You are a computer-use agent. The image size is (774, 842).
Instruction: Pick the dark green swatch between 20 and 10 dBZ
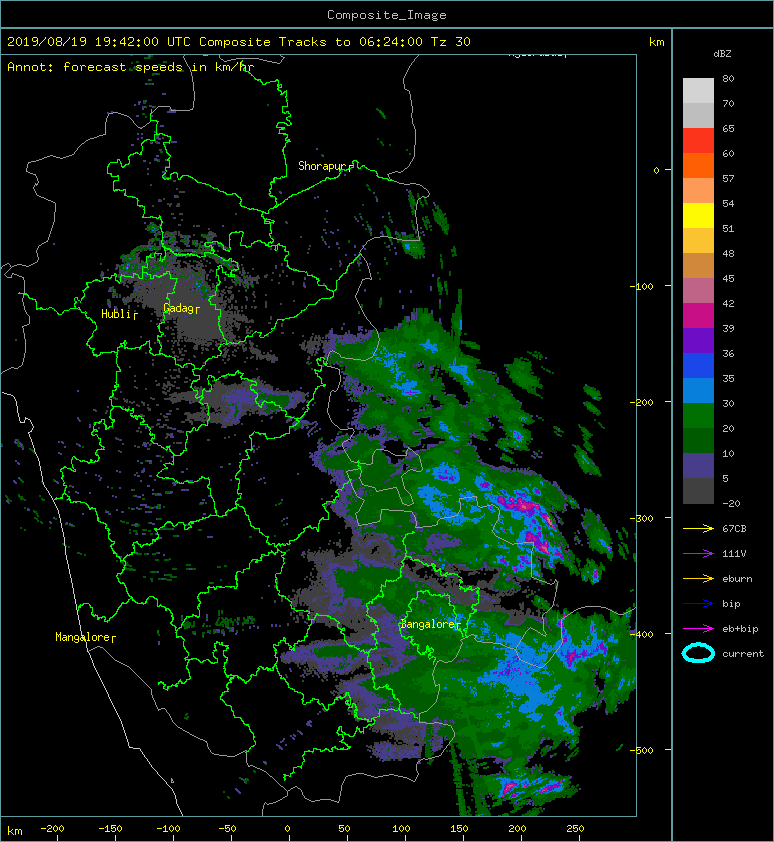pyautogui.click(x=698, y=440)
